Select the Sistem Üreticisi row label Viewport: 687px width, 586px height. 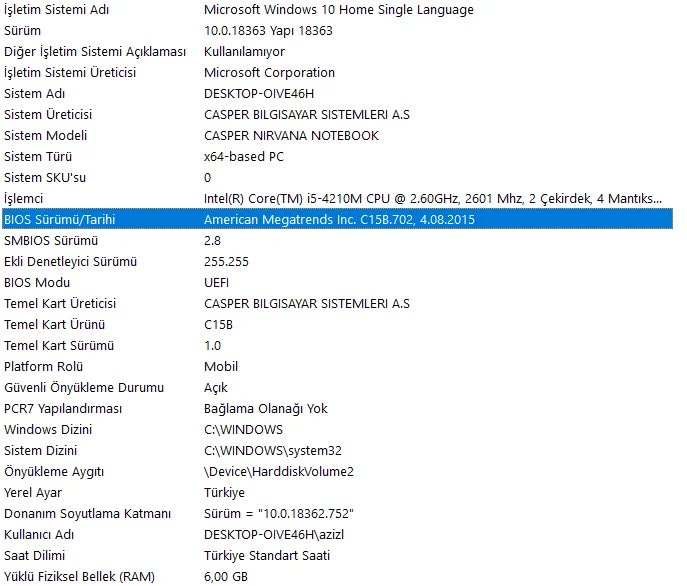pyautogui.click(x=48, y=115)
